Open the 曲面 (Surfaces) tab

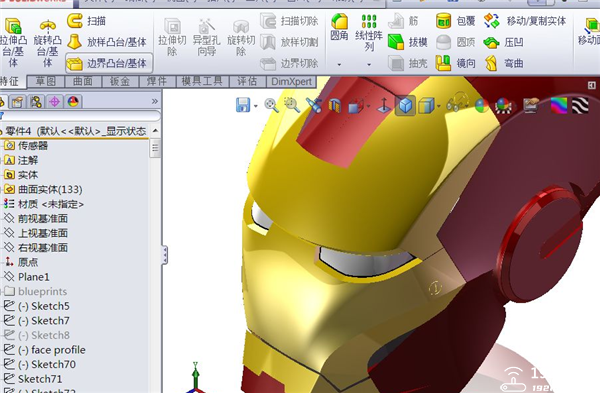82,81
